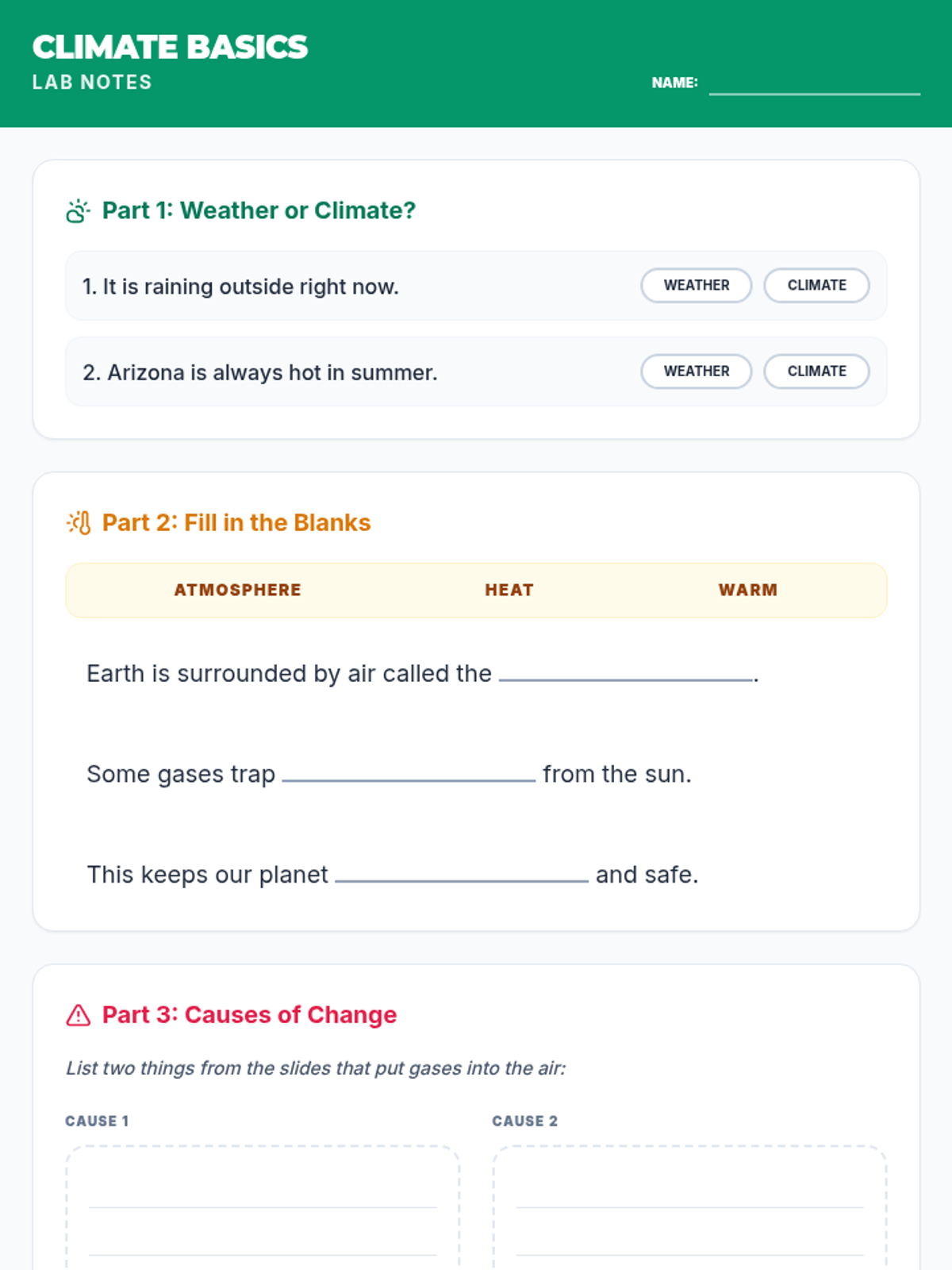Click the thermometer-sun icon beside Part 2
952x1270 pixels.
(x=78, y=523)
